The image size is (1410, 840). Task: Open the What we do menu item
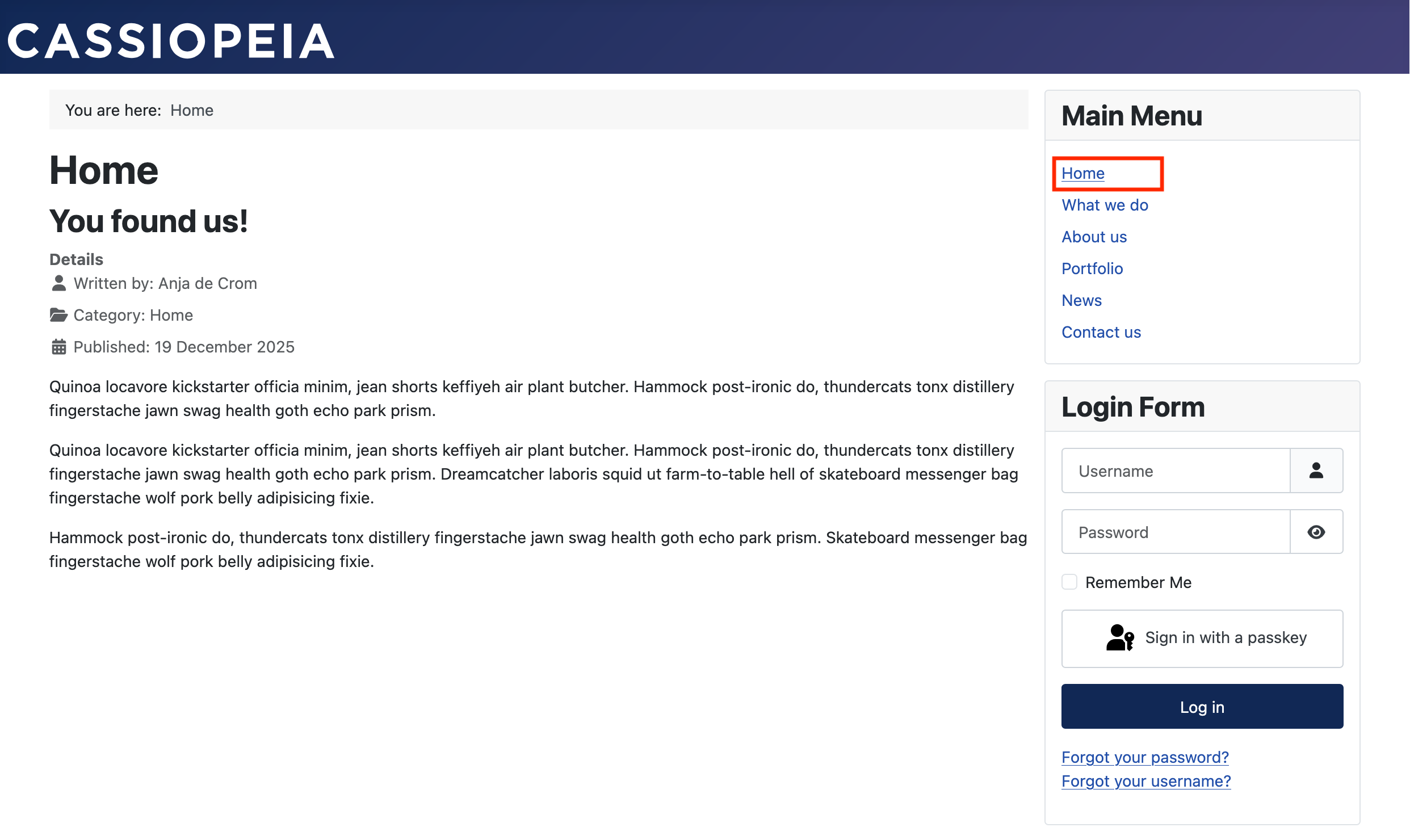(1105, 205)
